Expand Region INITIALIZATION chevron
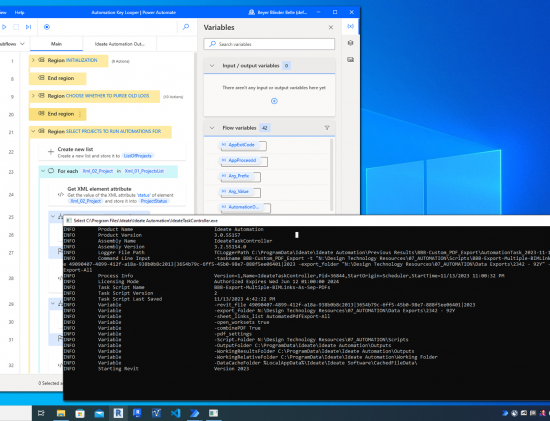The height and width of the screenshot is (421, 550). click(33, 60)
